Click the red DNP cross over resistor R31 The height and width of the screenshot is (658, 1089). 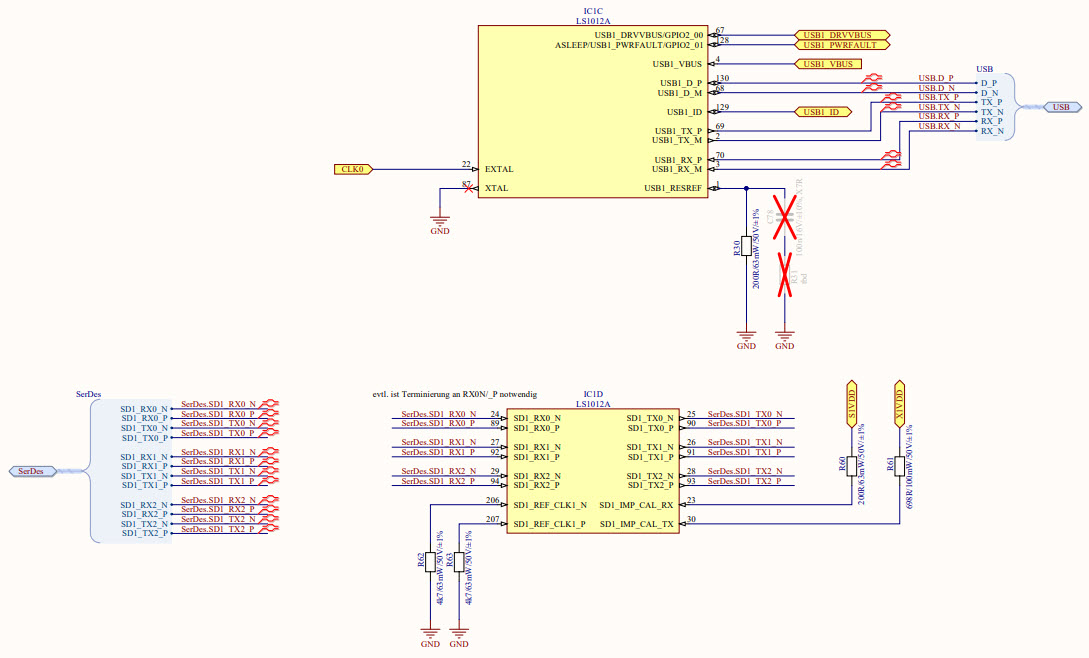tap(784, 275)
